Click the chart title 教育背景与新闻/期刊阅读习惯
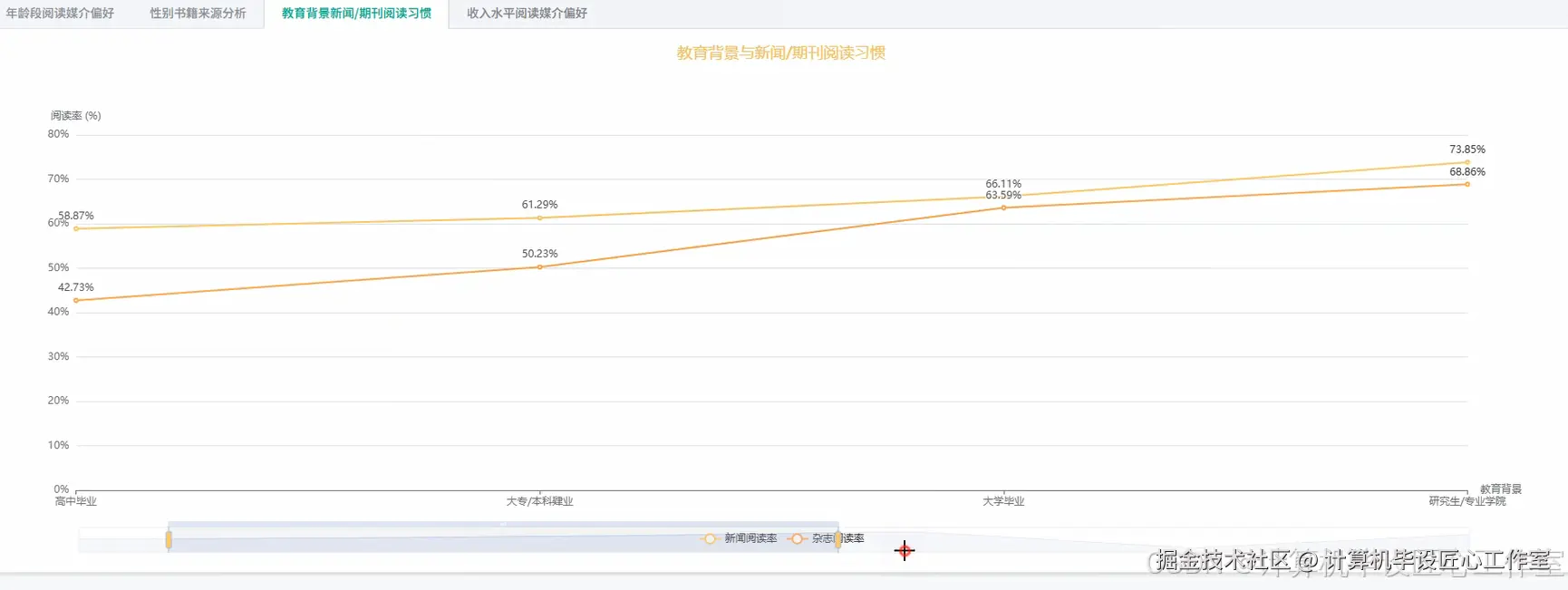The image size is (1568, 590). pos(780,53)
